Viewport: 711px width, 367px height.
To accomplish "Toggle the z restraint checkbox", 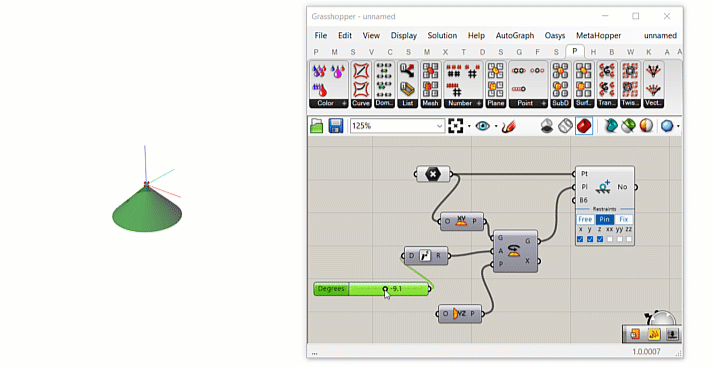I will pyautogui.click(x=600, y=239).
